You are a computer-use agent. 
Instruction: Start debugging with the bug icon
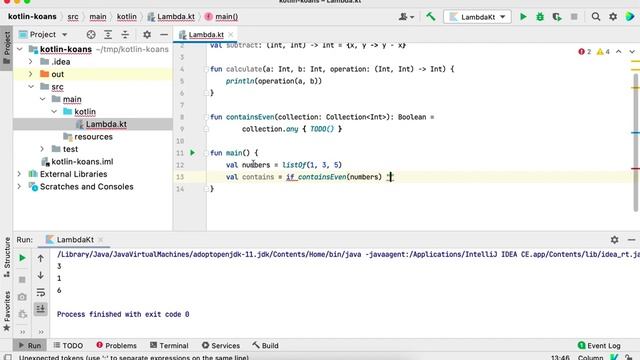(x=540, y=17)
